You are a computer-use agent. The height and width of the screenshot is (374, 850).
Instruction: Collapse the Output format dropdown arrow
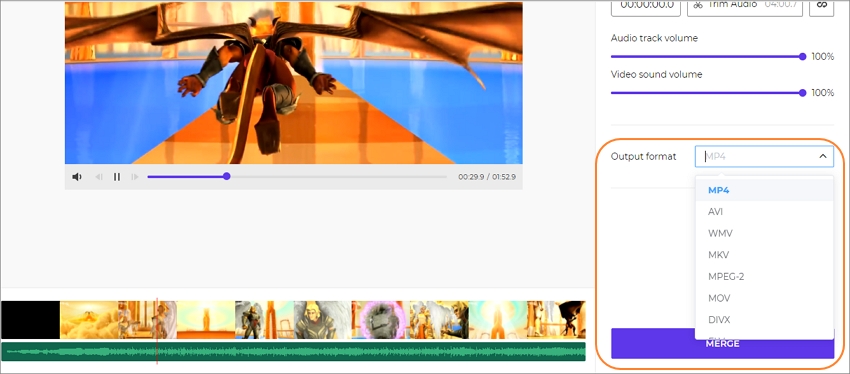point(822,156)
